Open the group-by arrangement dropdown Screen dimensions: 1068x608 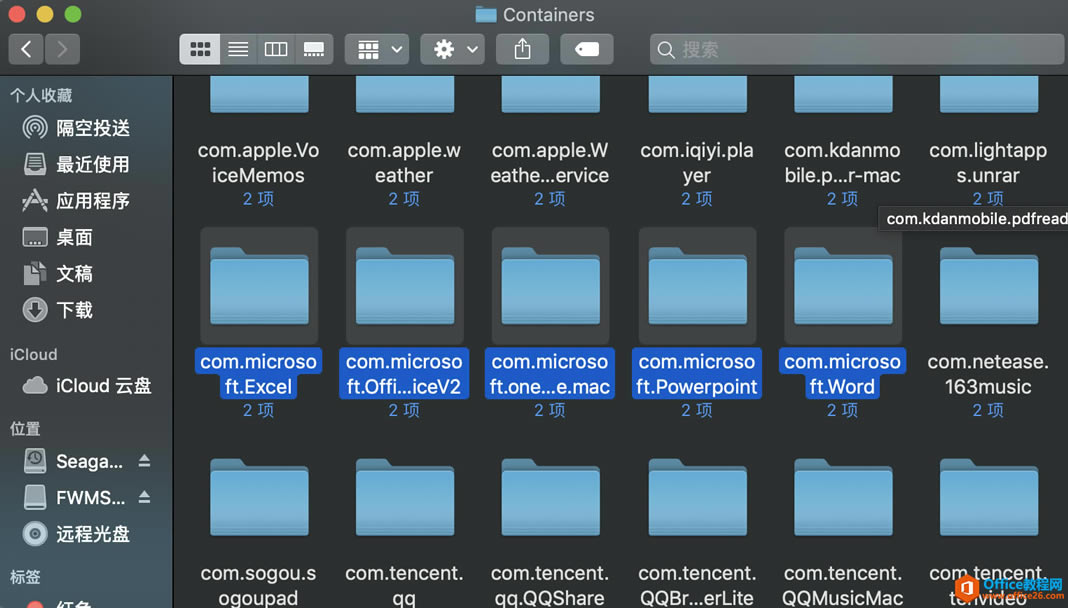[377, 49]
